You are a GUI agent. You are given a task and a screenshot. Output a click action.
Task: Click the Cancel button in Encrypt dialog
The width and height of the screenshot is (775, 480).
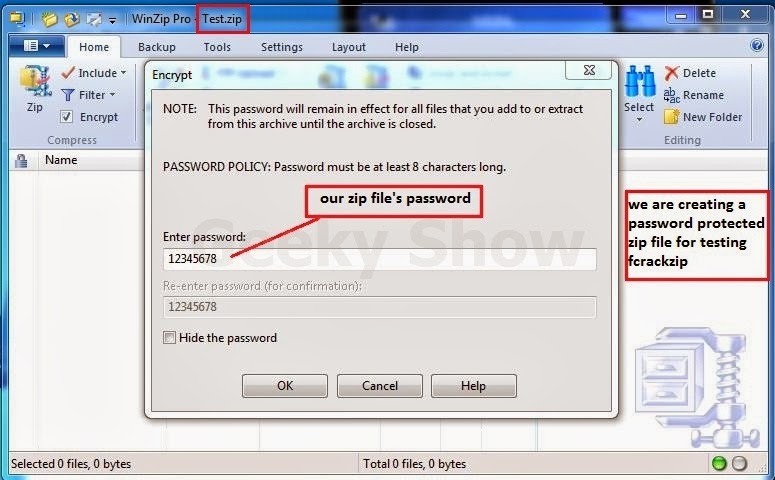point(380,386)
